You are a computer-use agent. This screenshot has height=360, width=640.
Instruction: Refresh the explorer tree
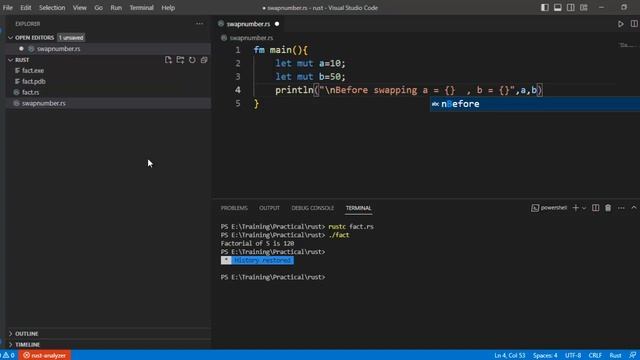point(192,60)
